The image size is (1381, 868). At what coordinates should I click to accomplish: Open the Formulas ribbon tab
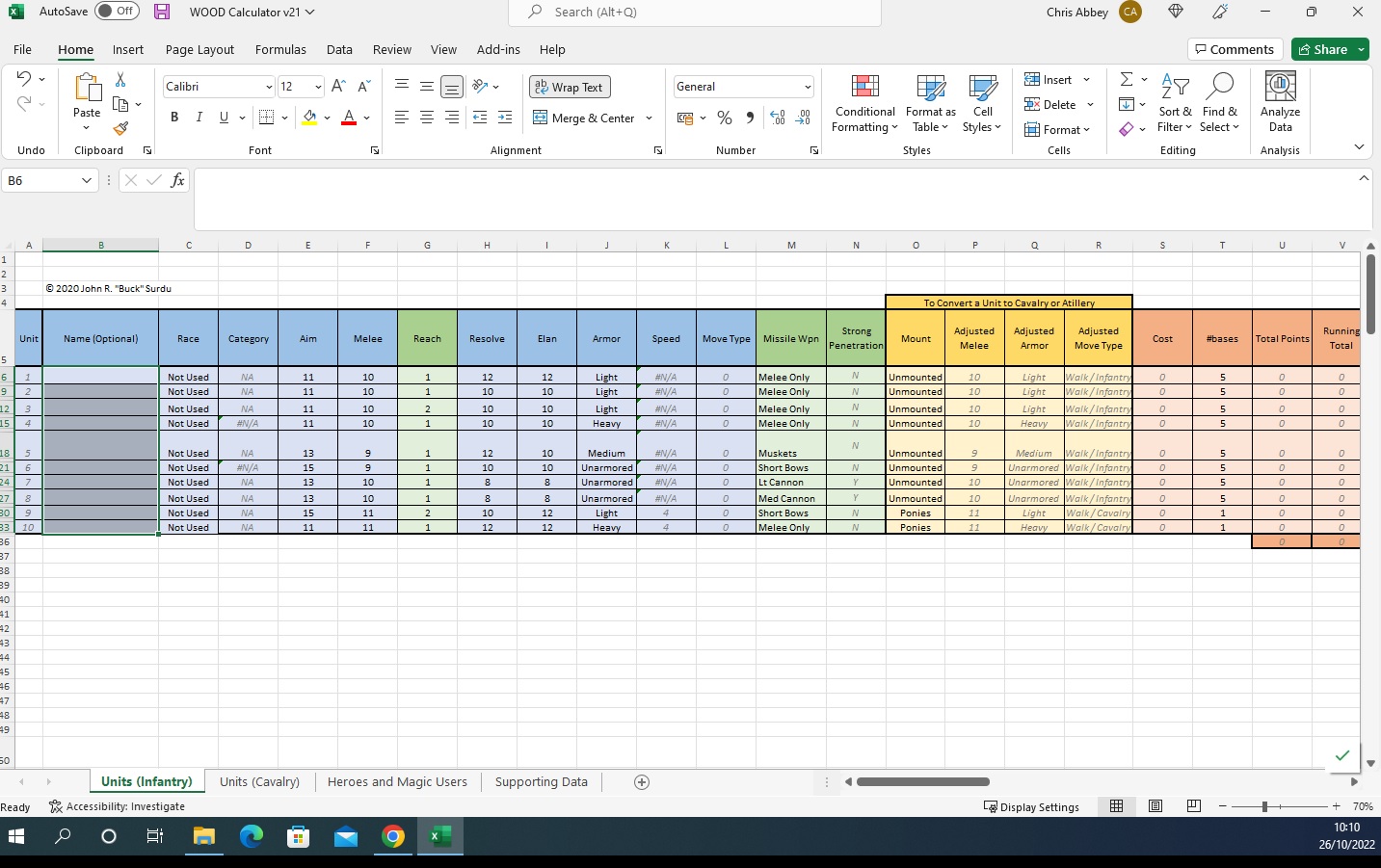tap(280, 49)
